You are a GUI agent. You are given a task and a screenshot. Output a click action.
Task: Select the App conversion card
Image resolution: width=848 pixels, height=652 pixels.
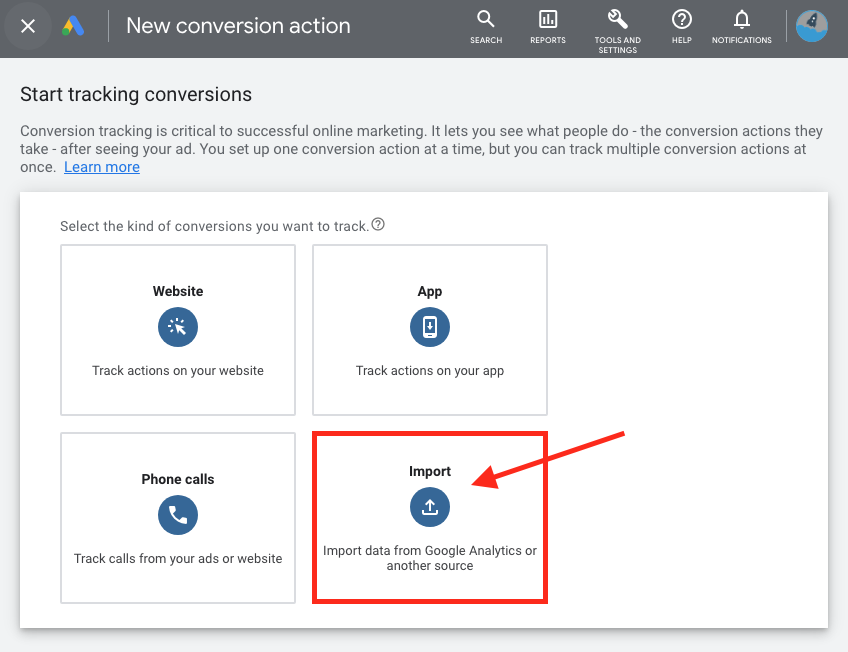(x=430, y=330)
